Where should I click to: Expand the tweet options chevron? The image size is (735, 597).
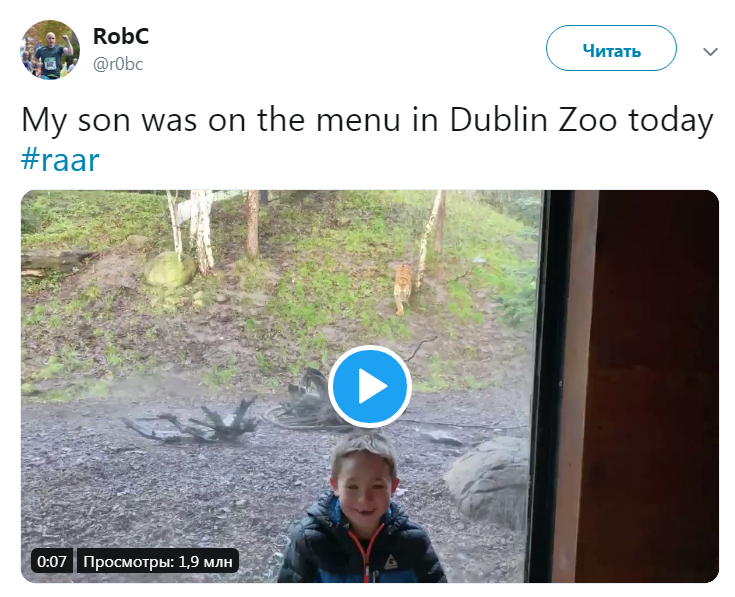710,51
